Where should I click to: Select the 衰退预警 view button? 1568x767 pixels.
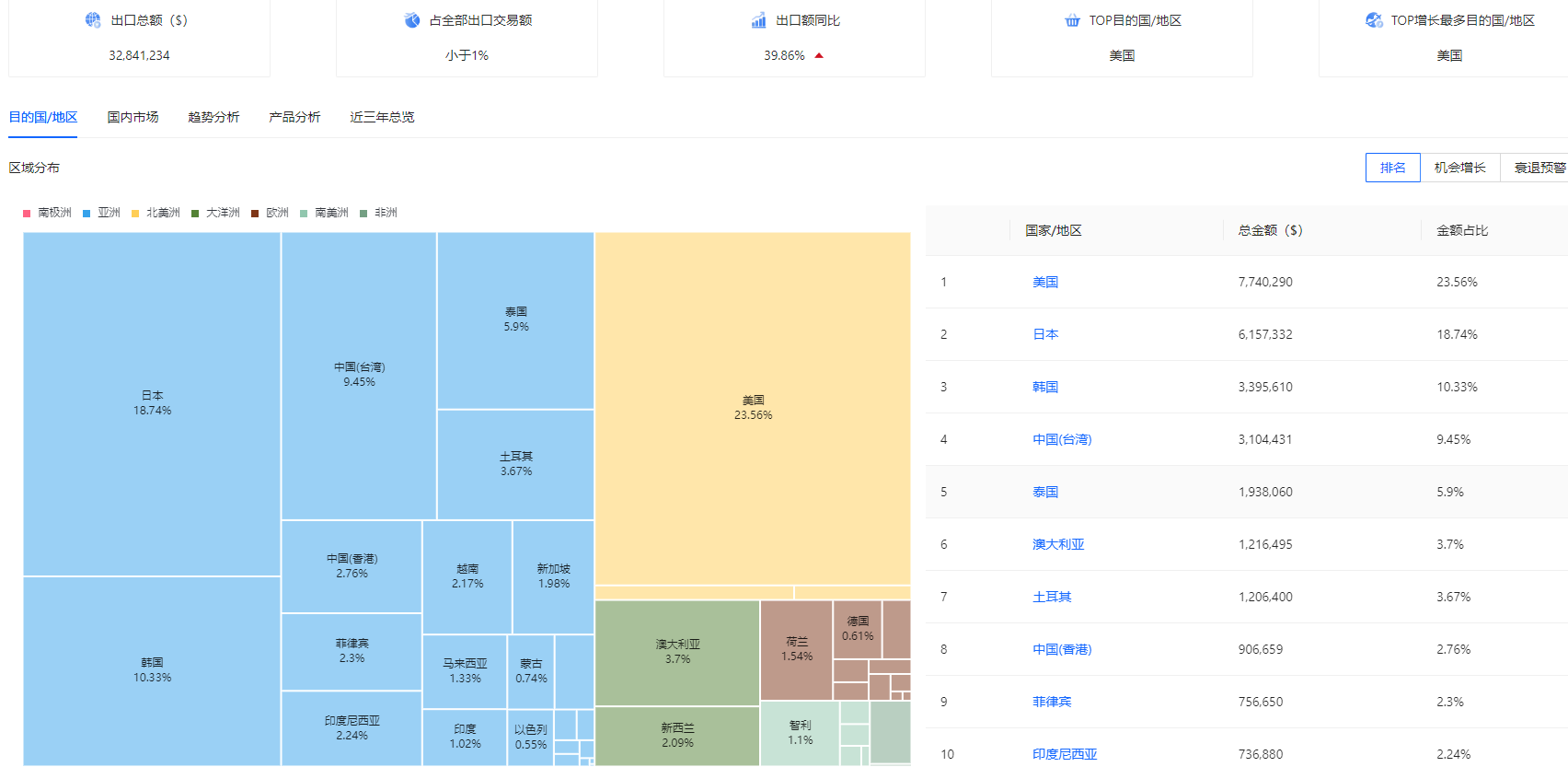[x=1536, y=168]
